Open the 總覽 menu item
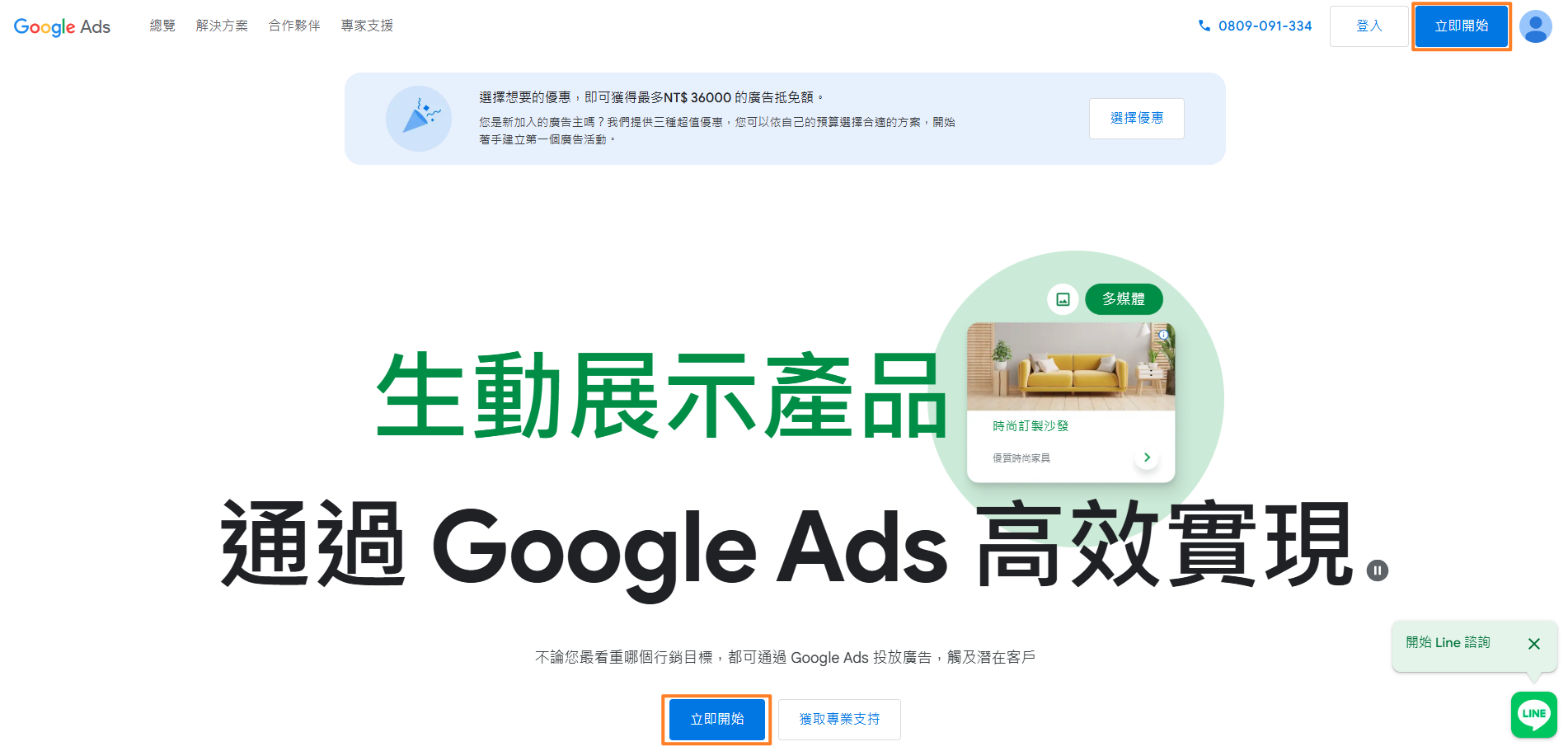The image size is (1568, 751). pos(162,26)
